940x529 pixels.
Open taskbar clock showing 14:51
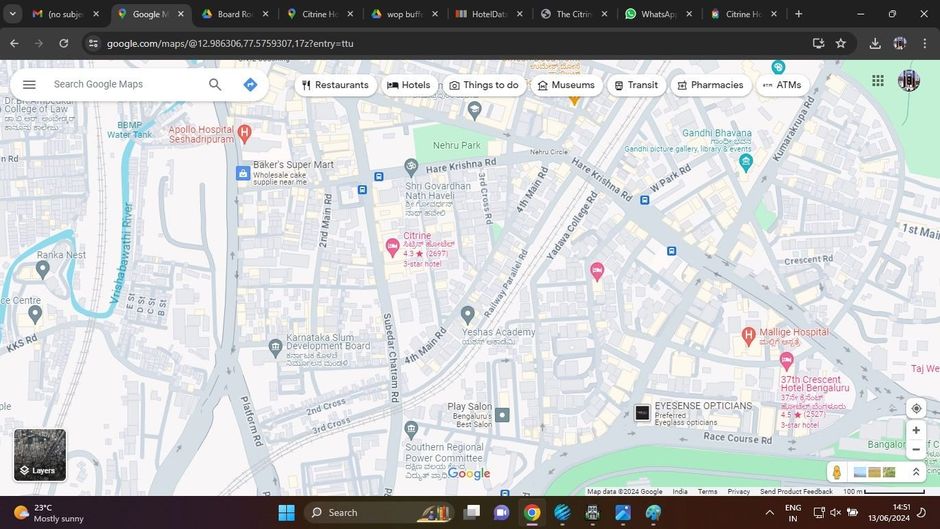click(x=889, y=513)
